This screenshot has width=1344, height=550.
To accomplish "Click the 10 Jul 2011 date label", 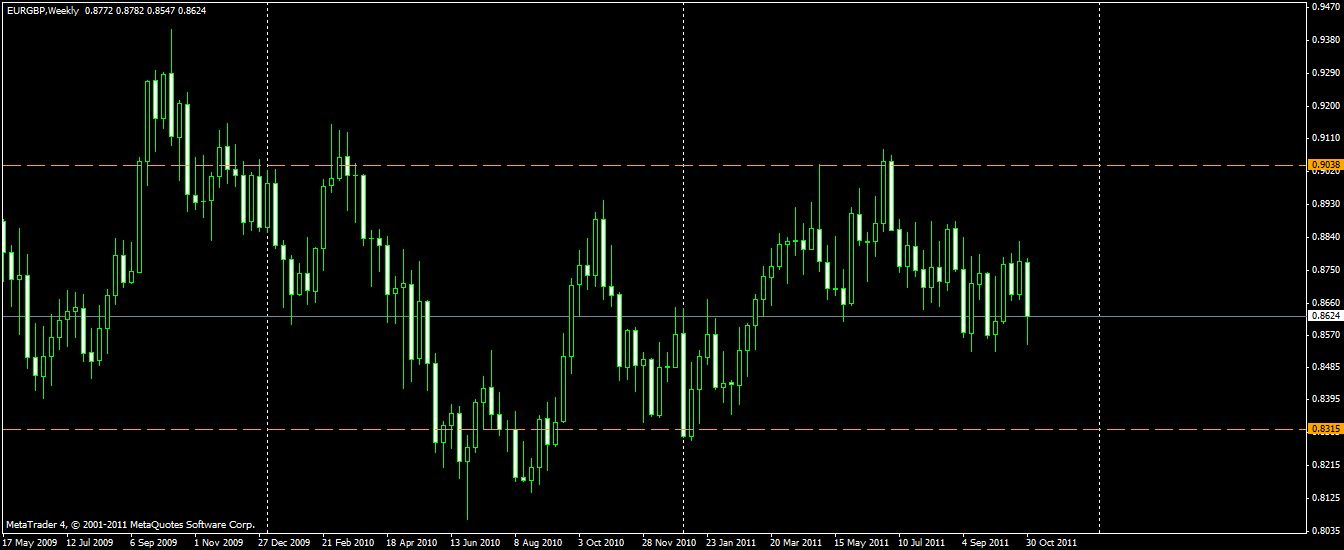I will (x=922, y=543).
